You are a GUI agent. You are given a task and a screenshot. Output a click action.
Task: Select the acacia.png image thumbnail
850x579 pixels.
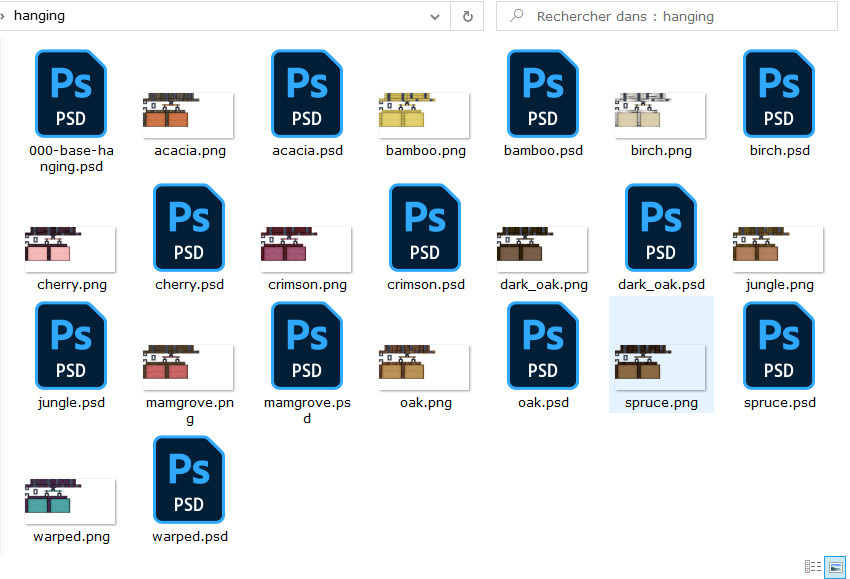pos(189,114)
